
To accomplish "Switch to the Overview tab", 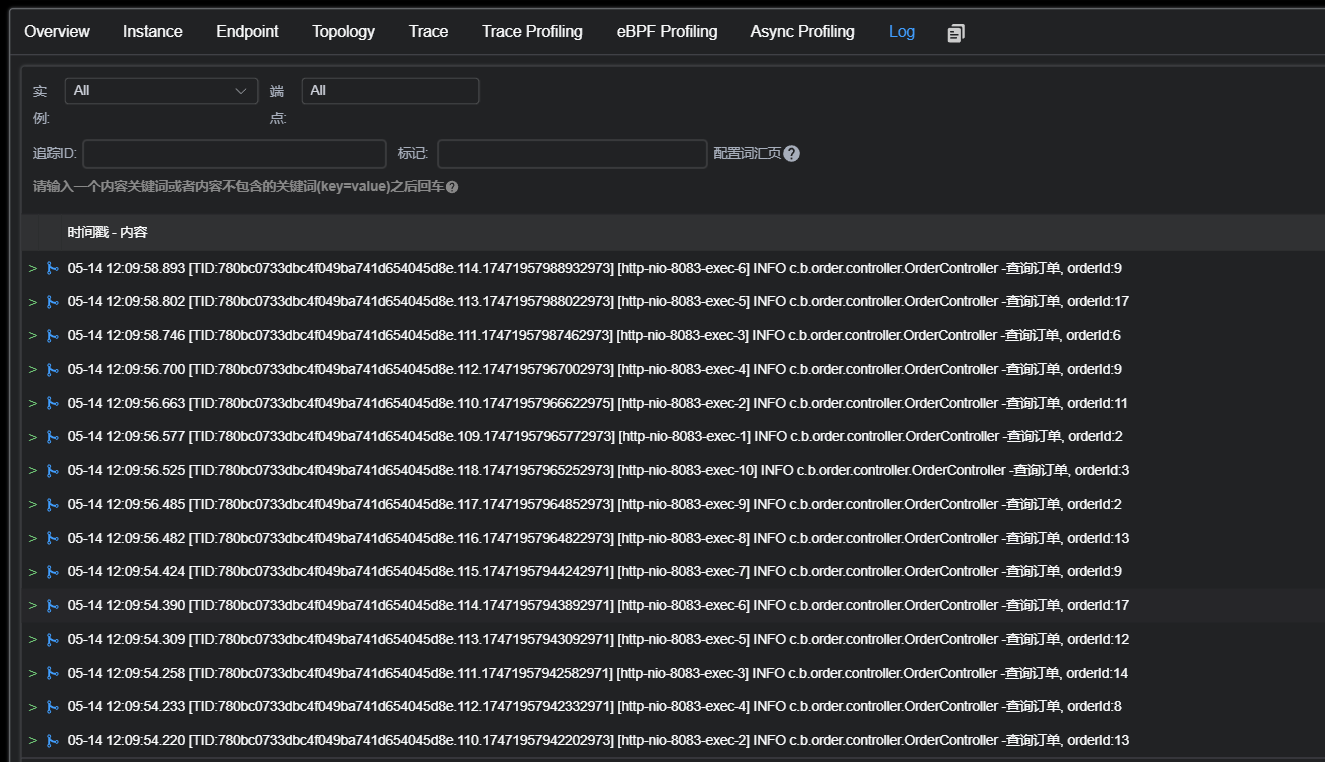I will (57, 32).
